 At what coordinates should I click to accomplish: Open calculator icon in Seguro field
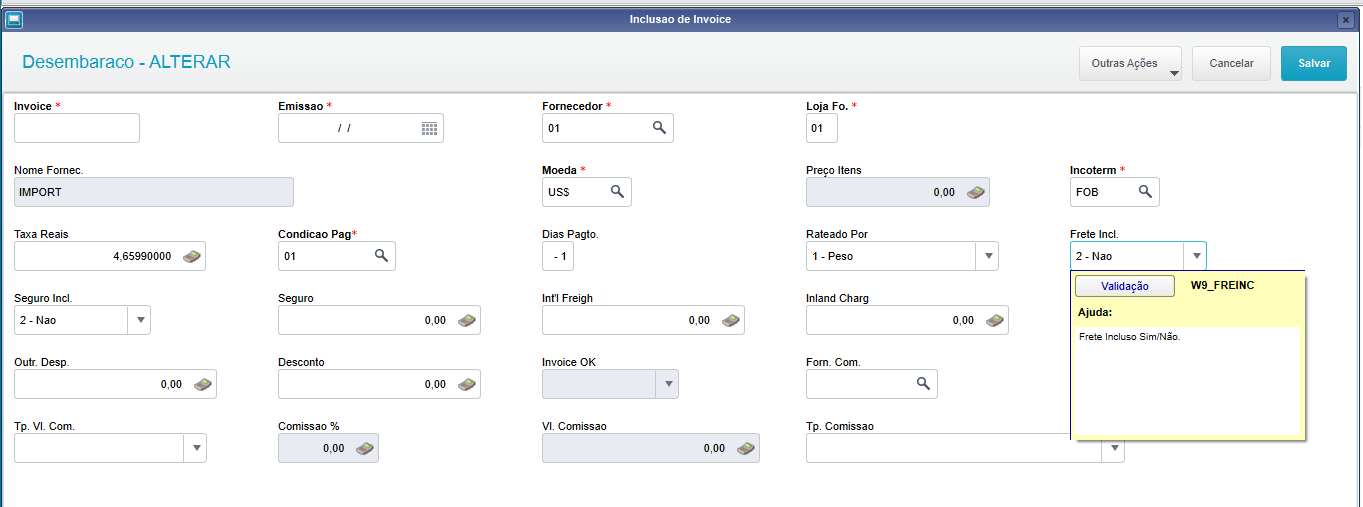click(467, 320)
